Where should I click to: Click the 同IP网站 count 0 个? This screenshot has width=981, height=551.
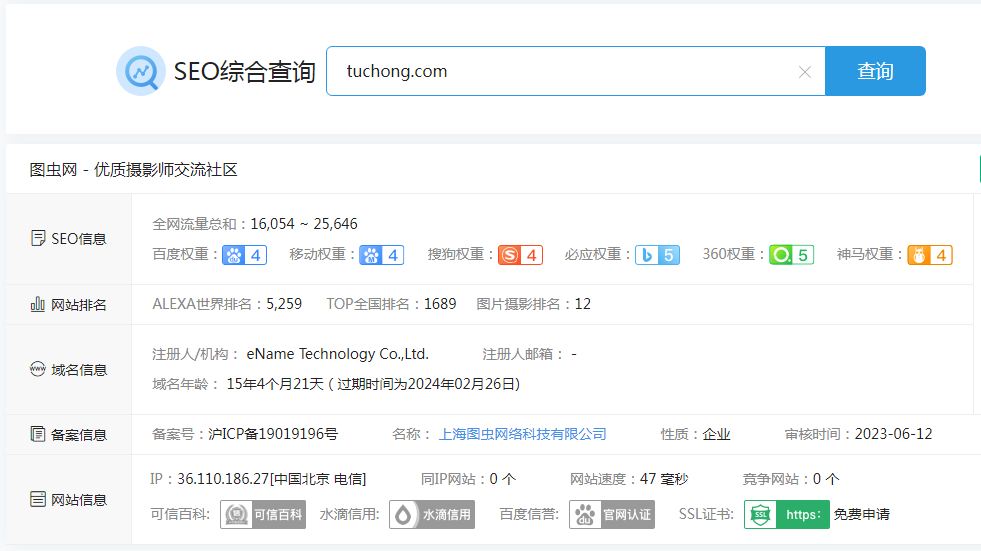[502, 479]
